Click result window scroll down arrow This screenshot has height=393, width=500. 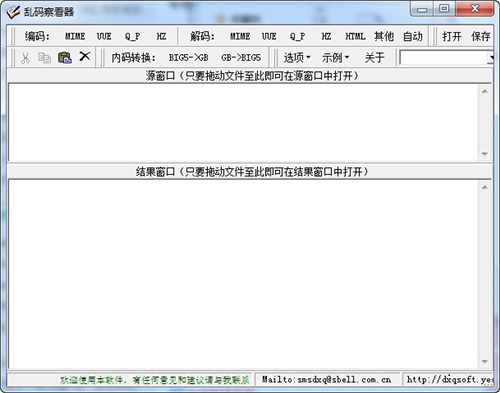pos(485,361)
